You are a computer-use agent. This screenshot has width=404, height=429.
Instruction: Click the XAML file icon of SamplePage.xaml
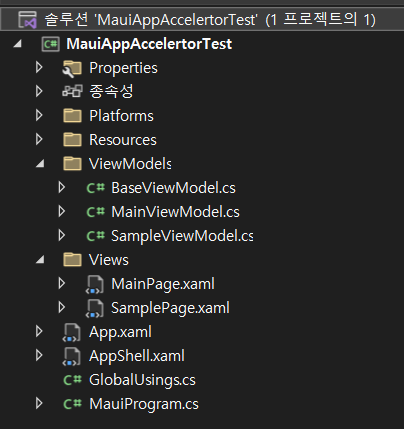coord(95,308)
